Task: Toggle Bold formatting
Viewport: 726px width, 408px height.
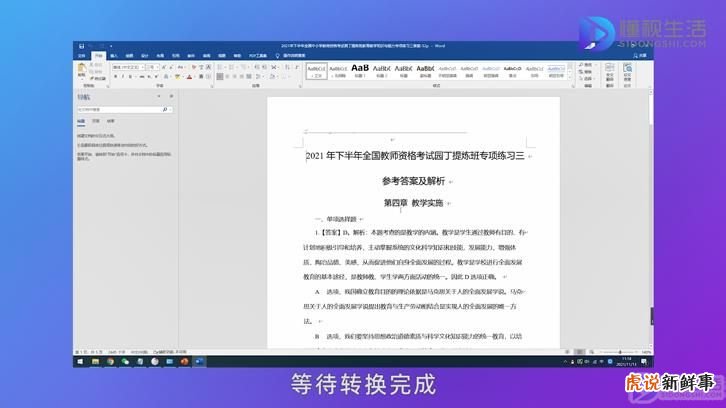Action: (x=116, y=76)
